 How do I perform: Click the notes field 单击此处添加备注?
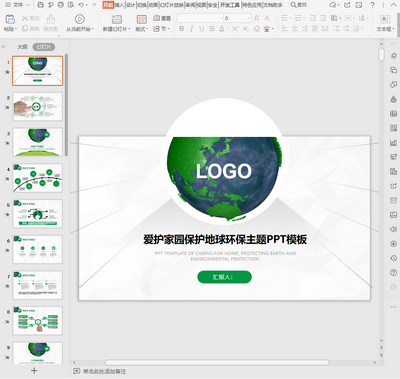pyautogui.click(x=104, y=371)
